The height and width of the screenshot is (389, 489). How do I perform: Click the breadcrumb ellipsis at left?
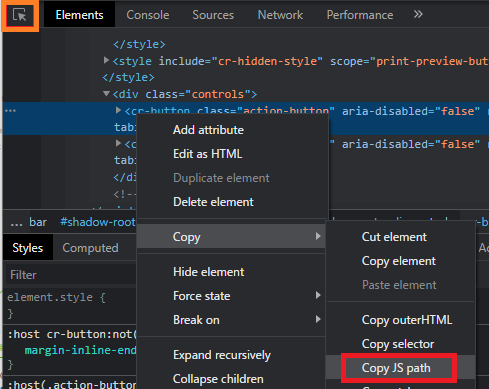coord(16,223)
